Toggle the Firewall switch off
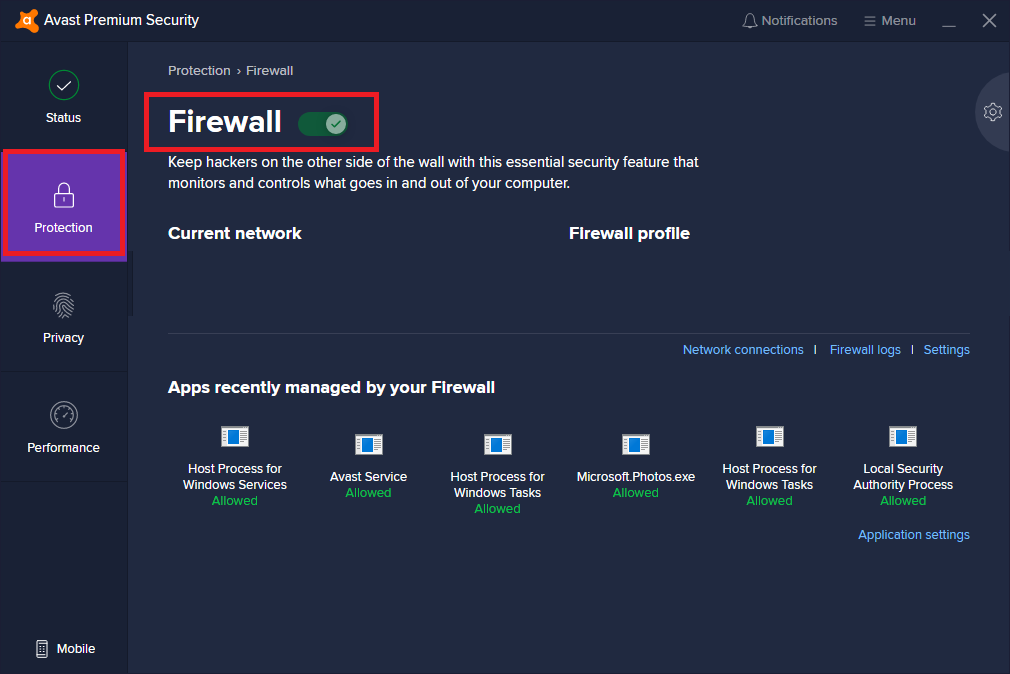 (323, 123)
